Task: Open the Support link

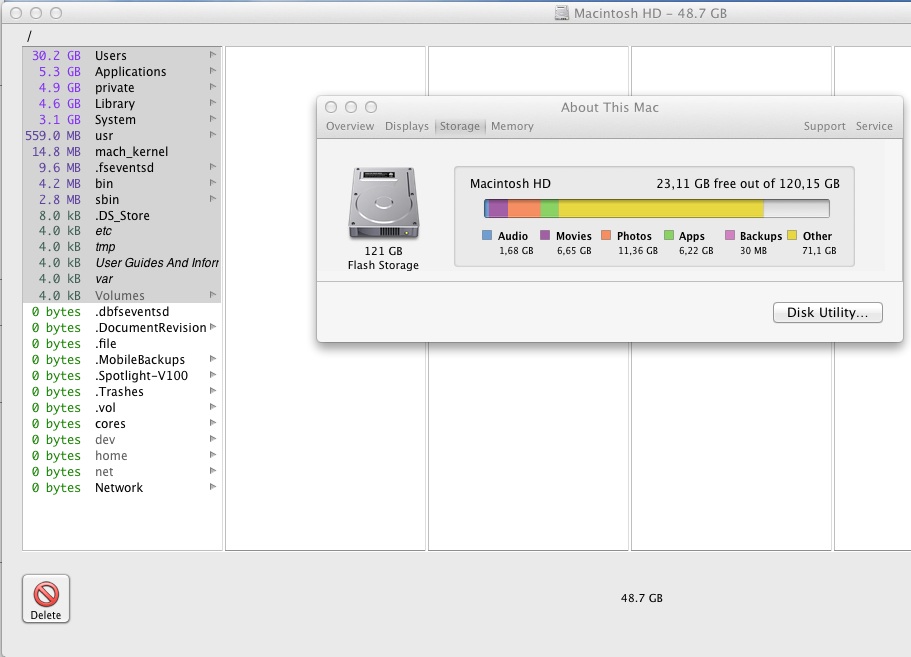Action: point(824,126)
